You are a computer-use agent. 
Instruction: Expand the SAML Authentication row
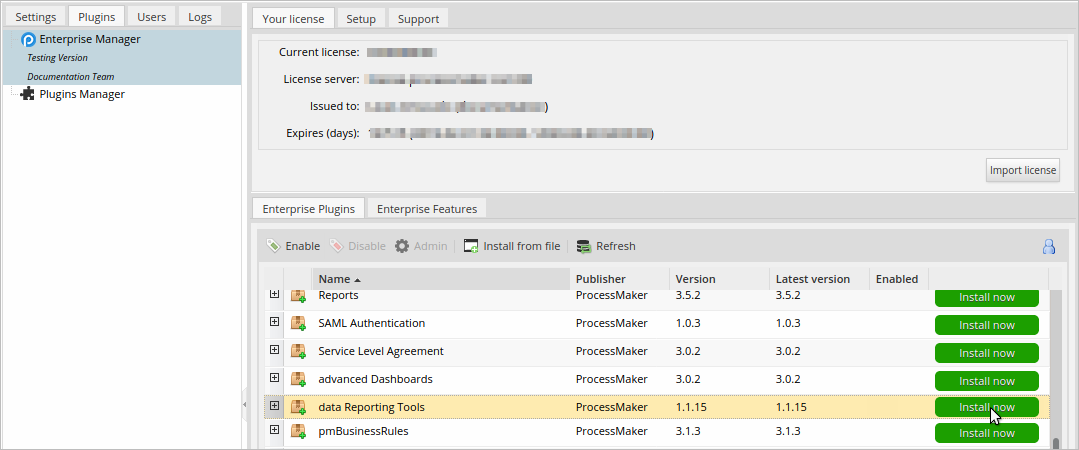pos(274,322)
